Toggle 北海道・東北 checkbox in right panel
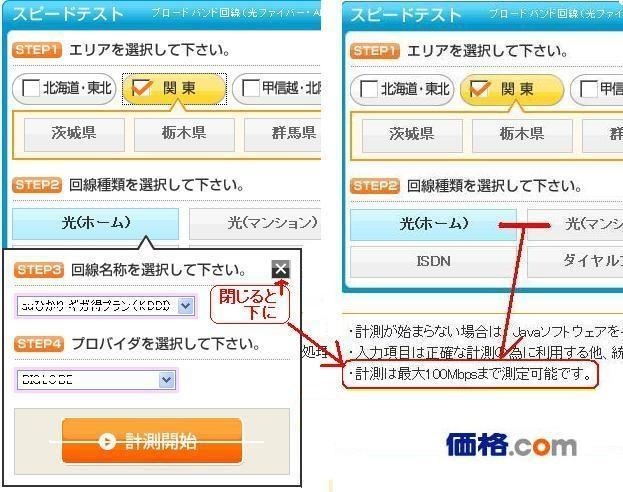This screenshot has width=623, height=492. (x=368, y=89)
